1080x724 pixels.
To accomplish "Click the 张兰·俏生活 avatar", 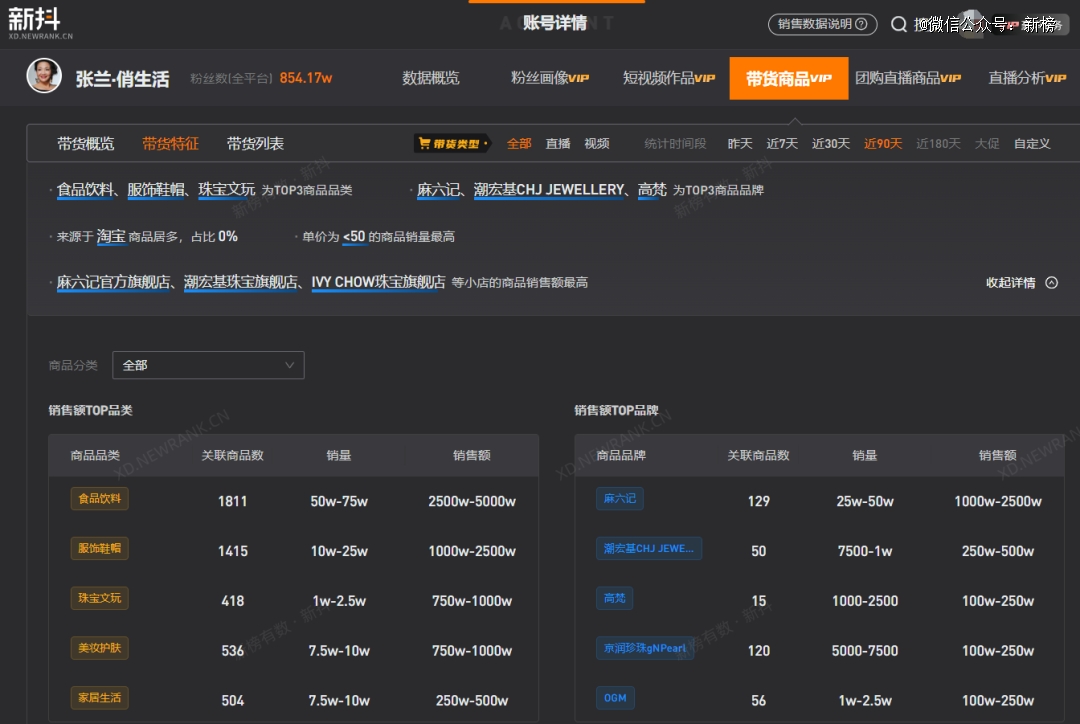I will tap(43, 76).
